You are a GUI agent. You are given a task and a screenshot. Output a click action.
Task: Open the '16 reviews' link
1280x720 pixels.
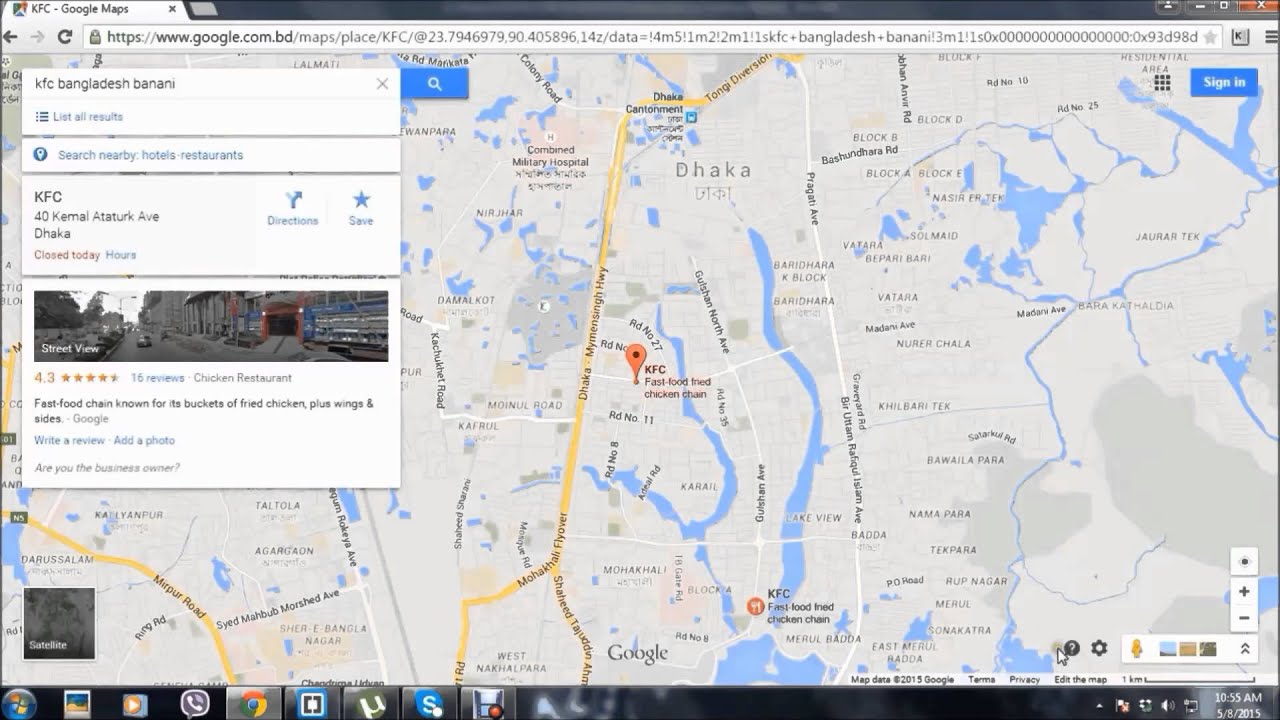[x=157, y=378]
